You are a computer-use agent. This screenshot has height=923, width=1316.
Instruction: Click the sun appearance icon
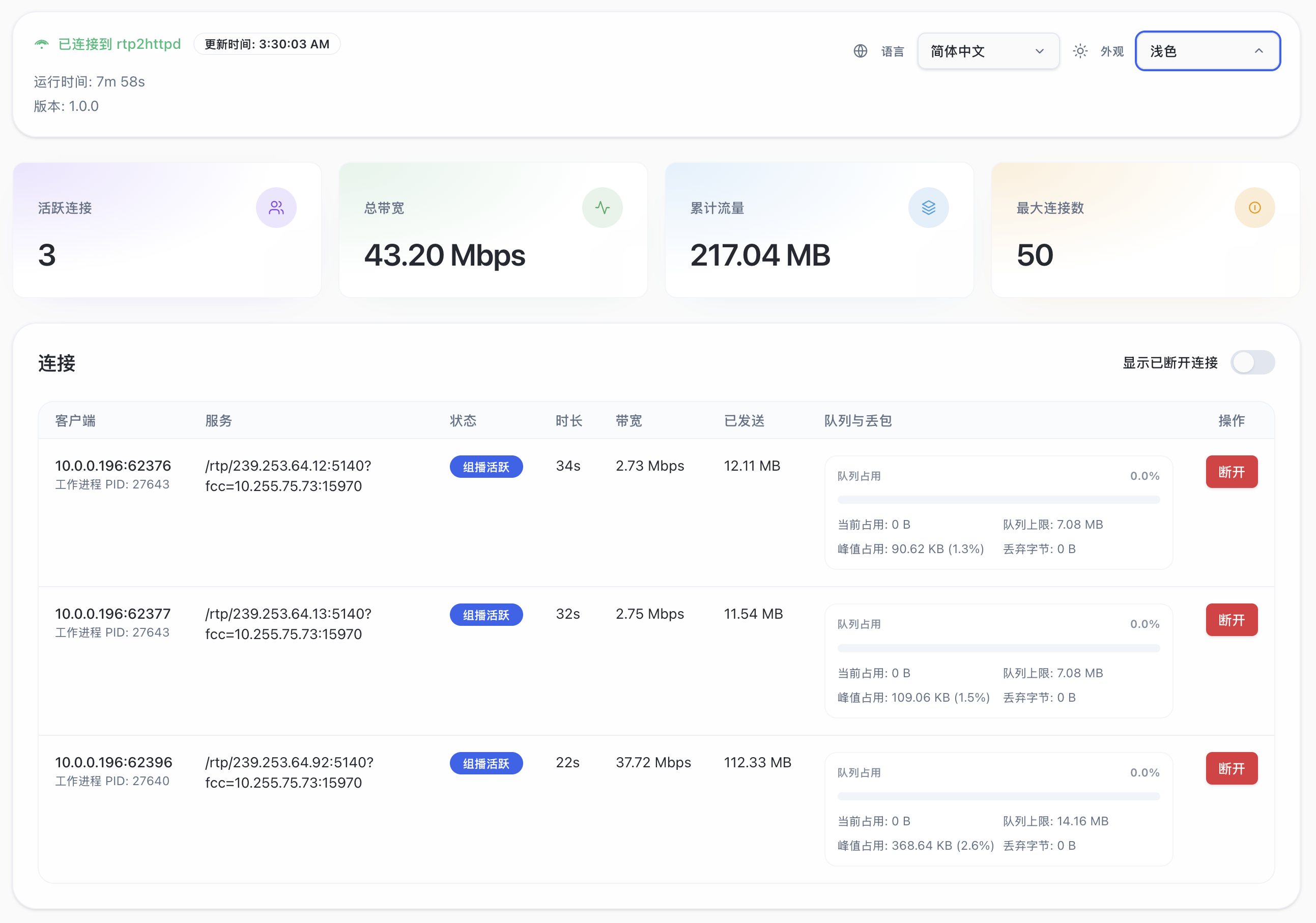(x=1080, y=51)
